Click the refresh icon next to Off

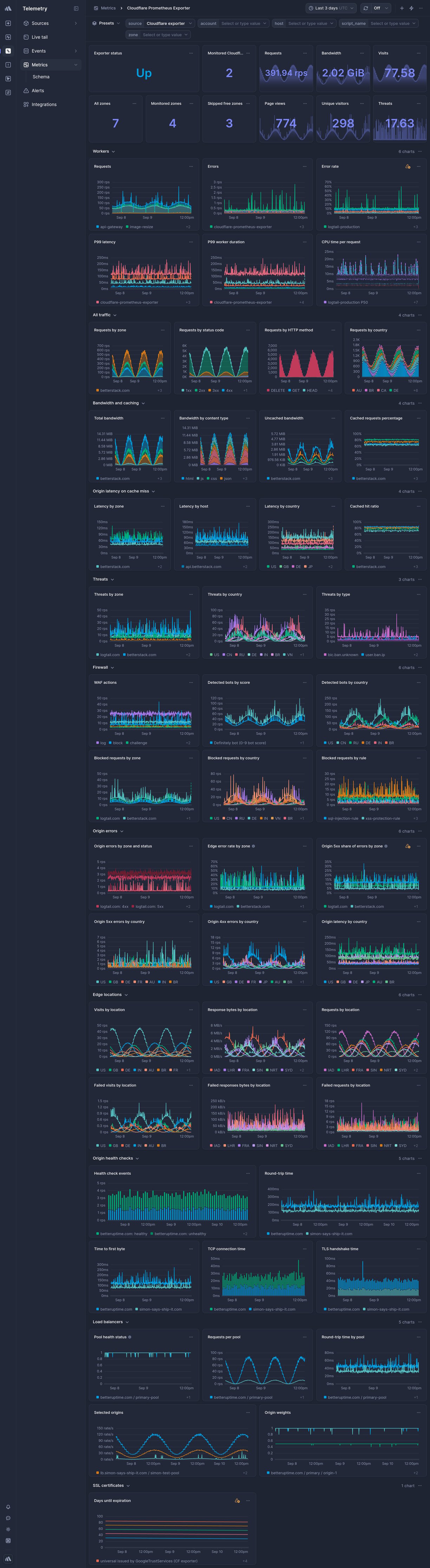tap(365, 8)
